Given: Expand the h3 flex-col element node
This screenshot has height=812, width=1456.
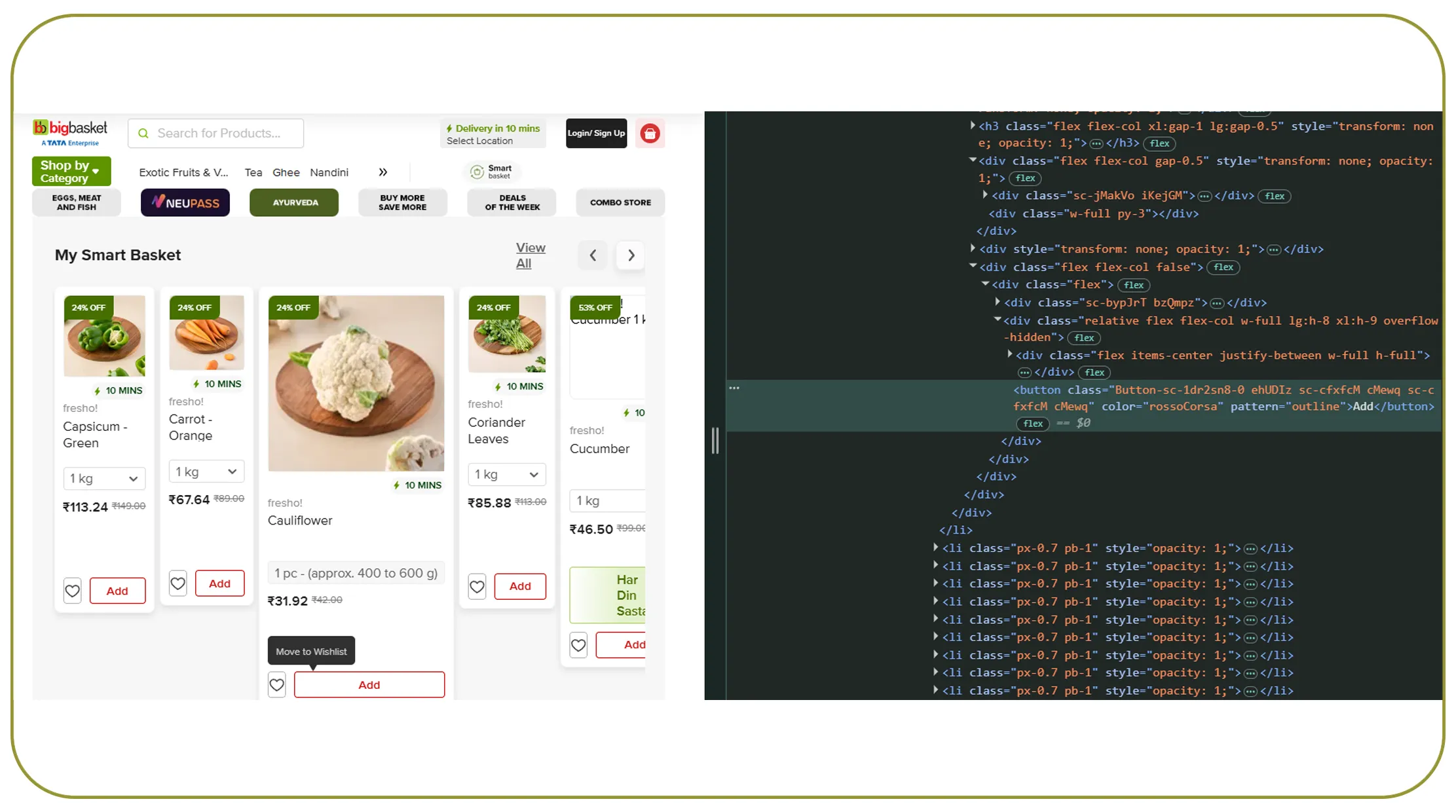Looking at the screenshot, I should click(x=973, y=125).
